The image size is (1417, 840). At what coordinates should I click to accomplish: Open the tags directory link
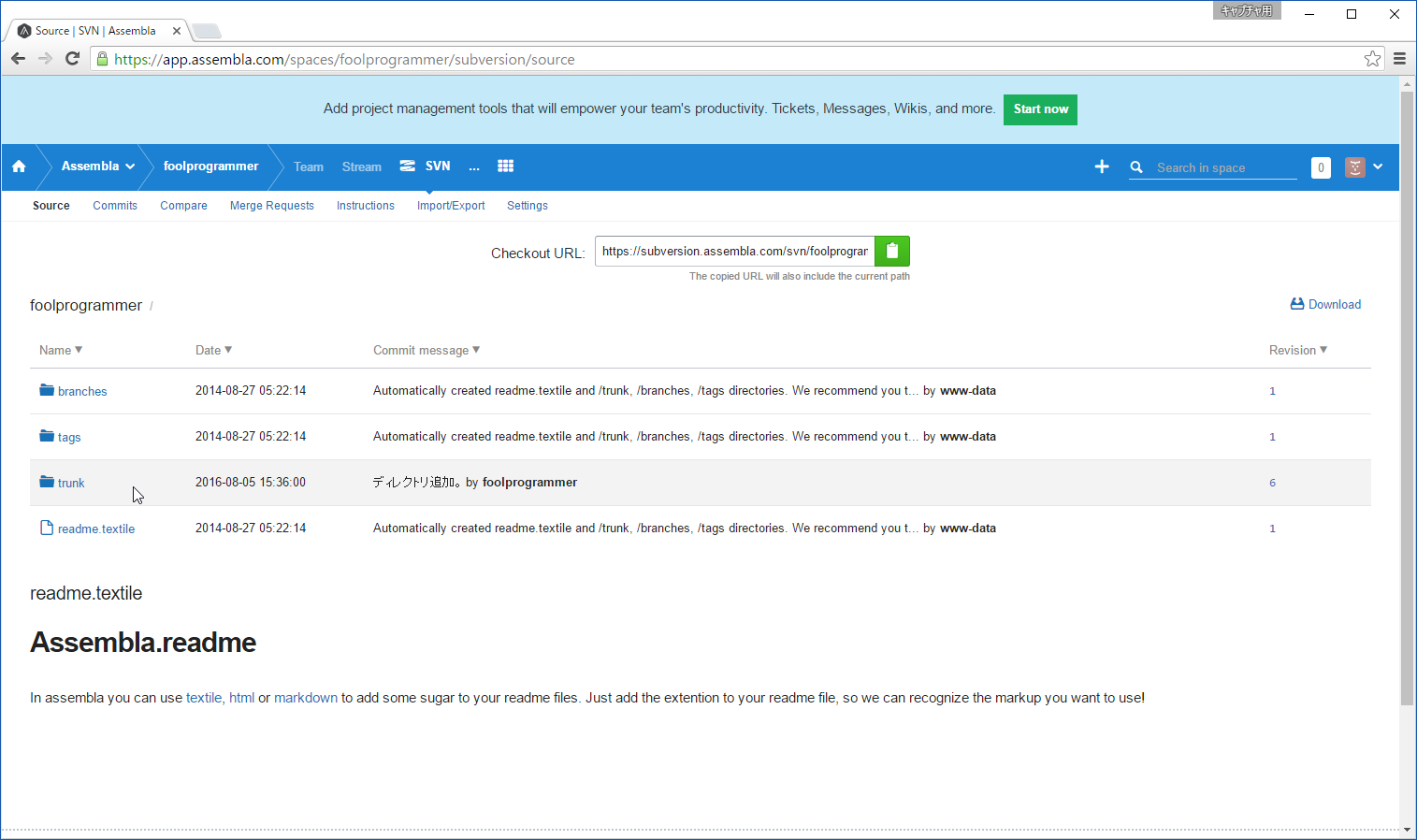pyautogui.click(x=69, y=437)
